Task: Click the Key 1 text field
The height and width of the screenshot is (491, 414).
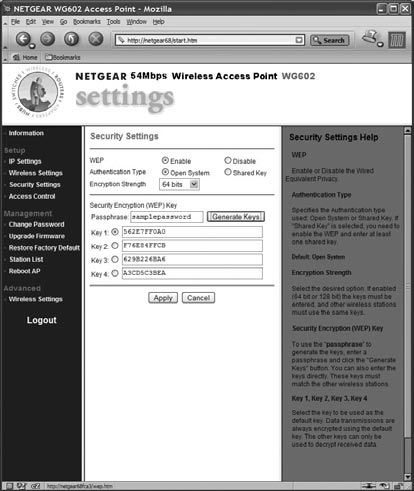Action: (192, 232)
